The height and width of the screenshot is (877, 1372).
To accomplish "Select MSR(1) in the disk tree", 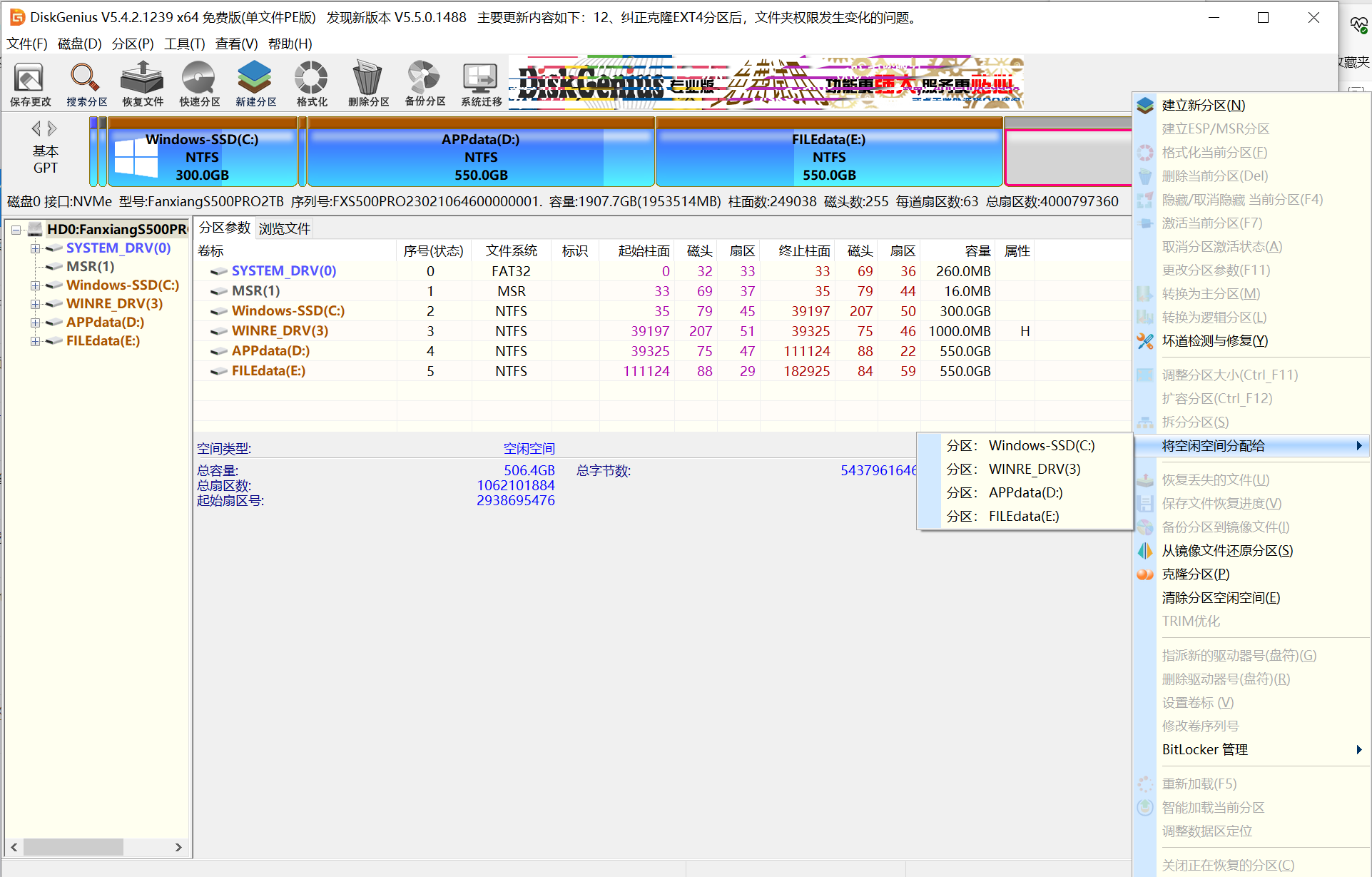I will 90,267.
